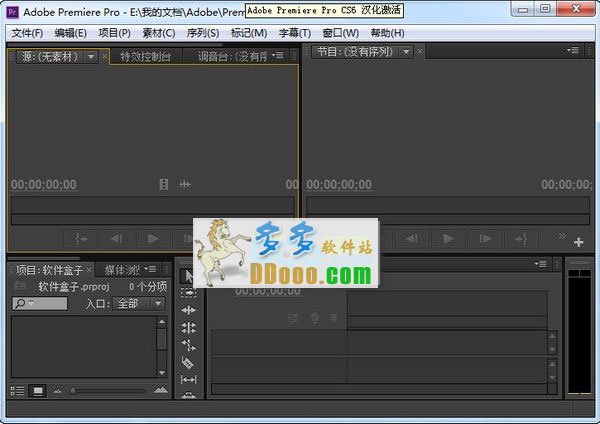This screenshot has width=600, height=424.
Task: Click the drag audio only waveform icon
Action: click(x=185, y=184)
